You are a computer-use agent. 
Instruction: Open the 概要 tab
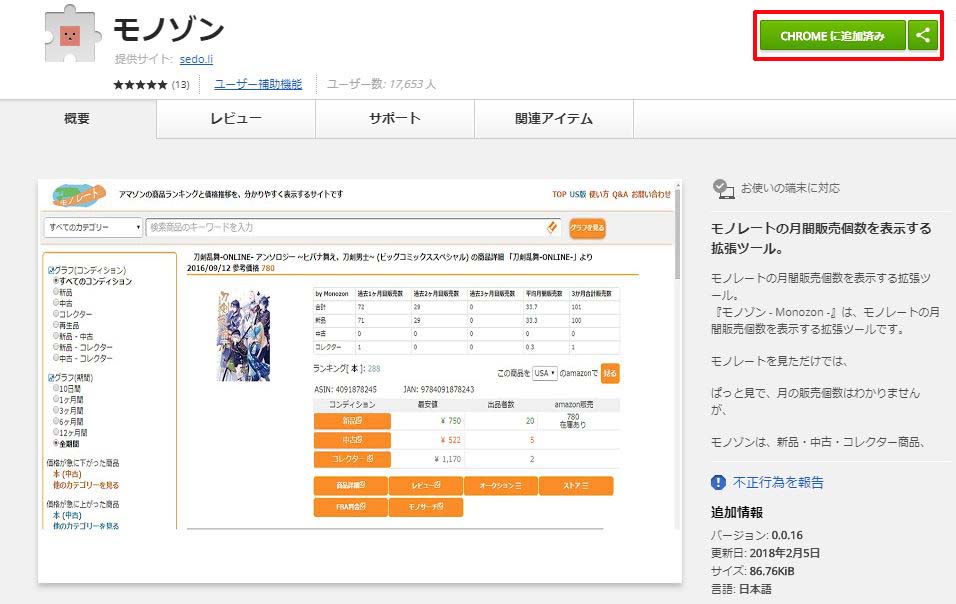[77, 118]
